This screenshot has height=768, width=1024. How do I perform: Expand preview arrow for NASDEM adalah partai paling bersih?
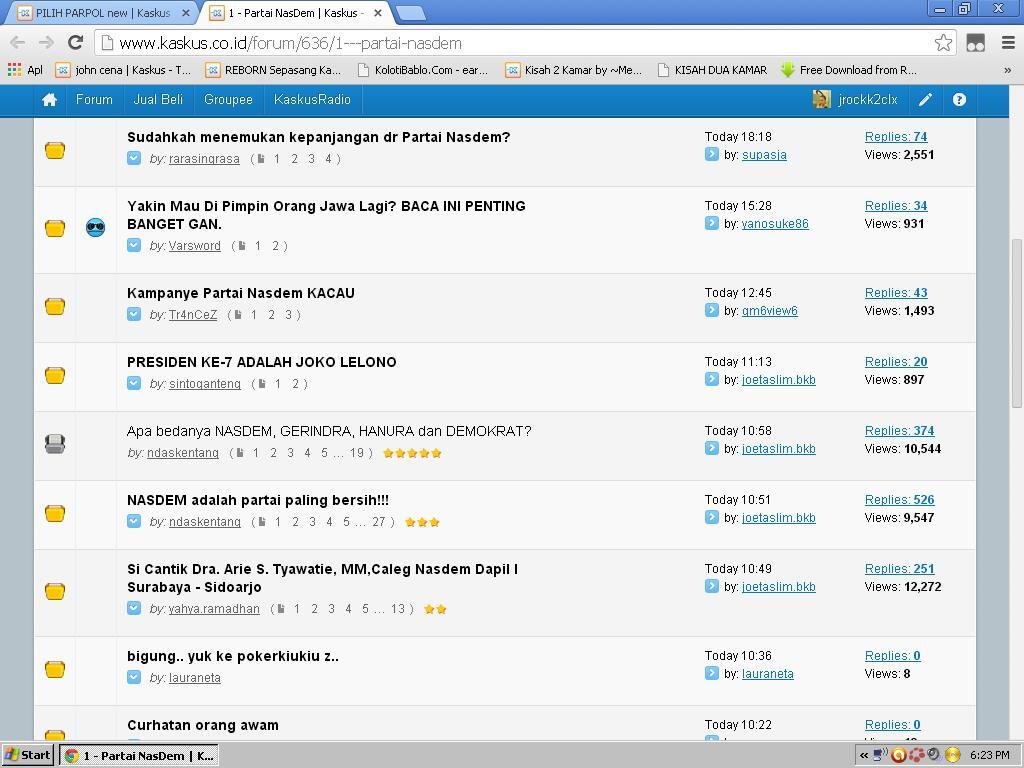click(x=134, y=521)
